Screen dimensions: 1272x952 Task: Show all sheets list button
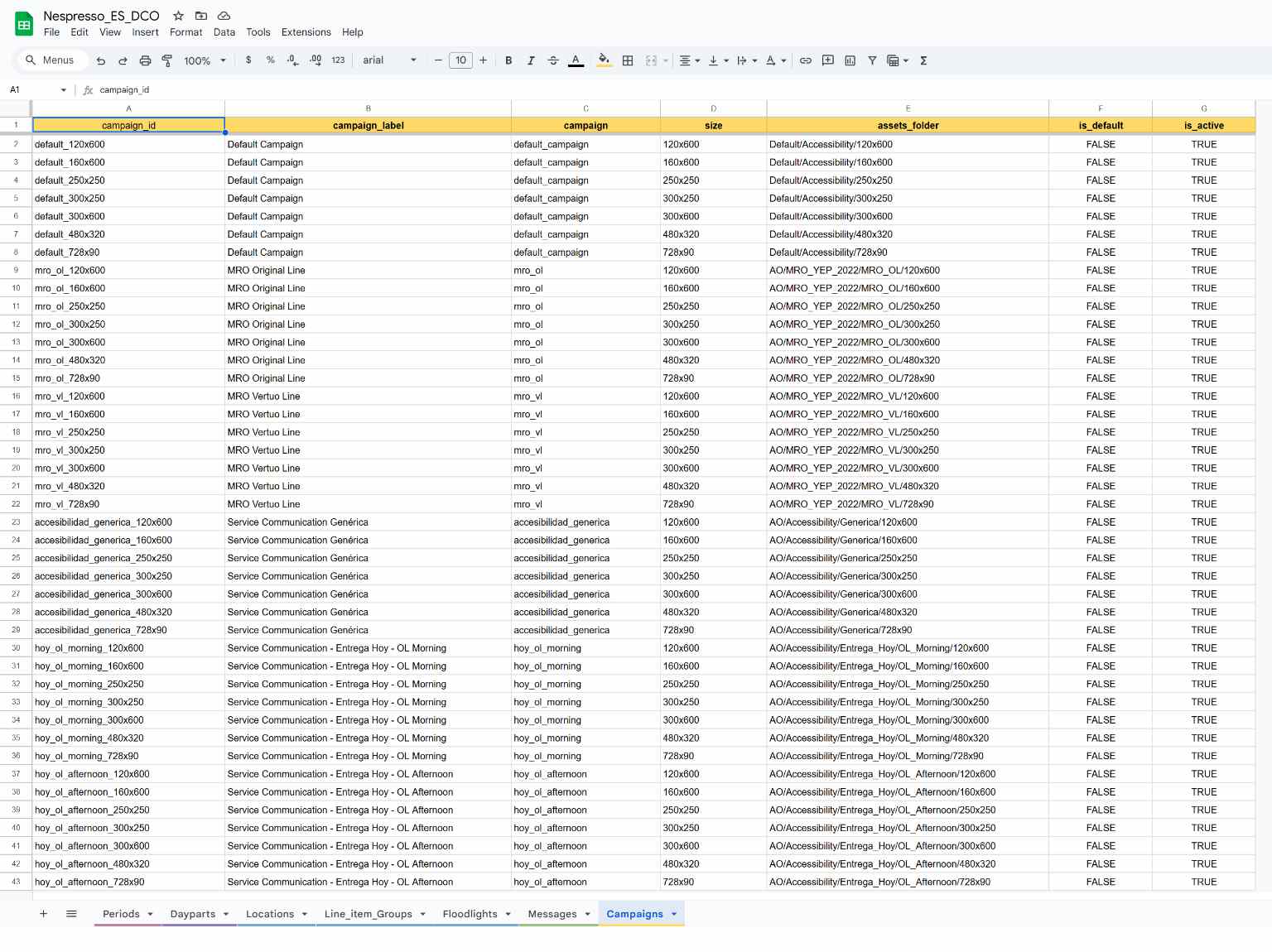tap(71, 914)
